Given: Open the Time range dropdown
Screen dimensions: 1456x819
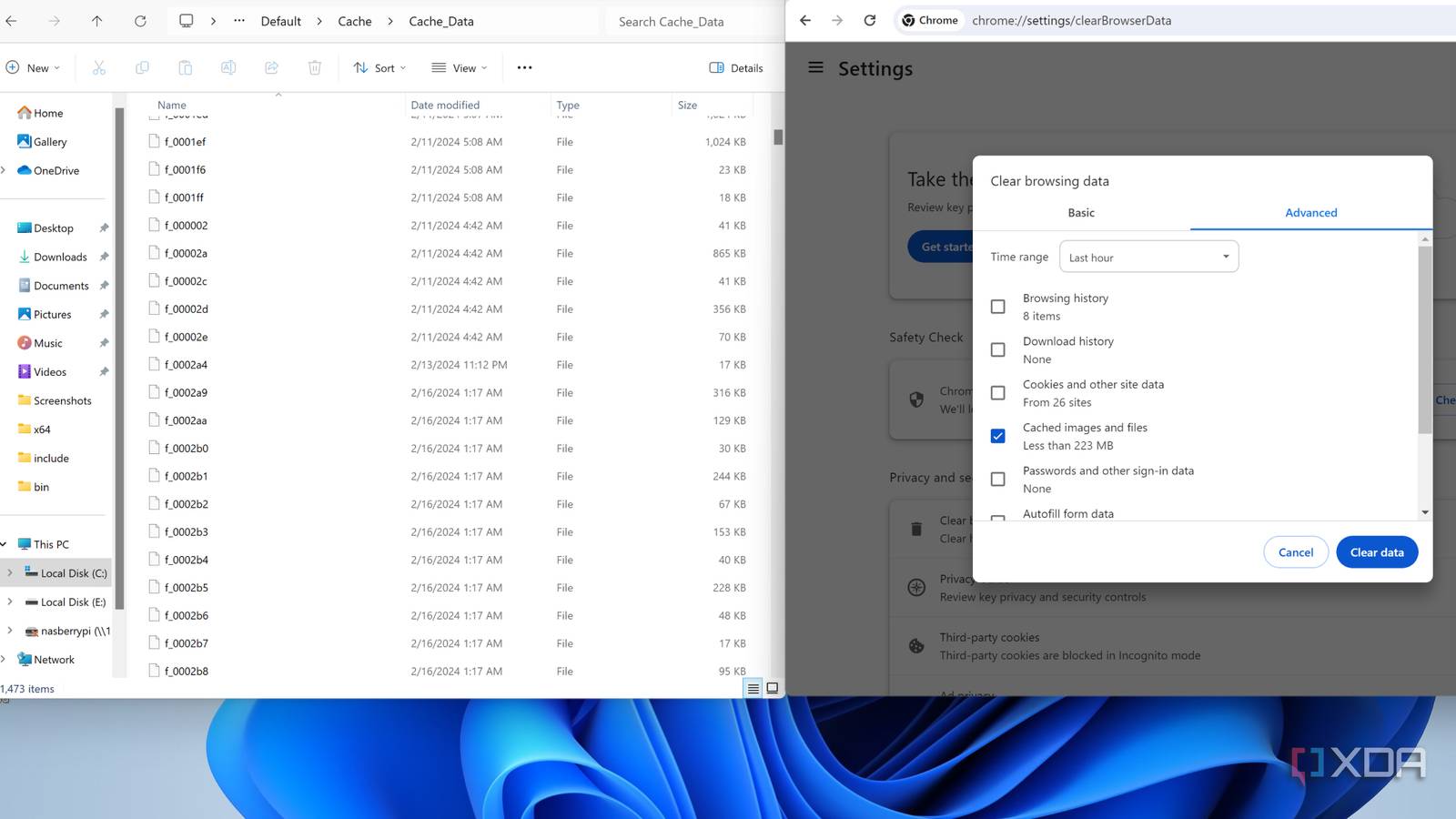Looking at the screenshot, I should tap(1148, 257).
